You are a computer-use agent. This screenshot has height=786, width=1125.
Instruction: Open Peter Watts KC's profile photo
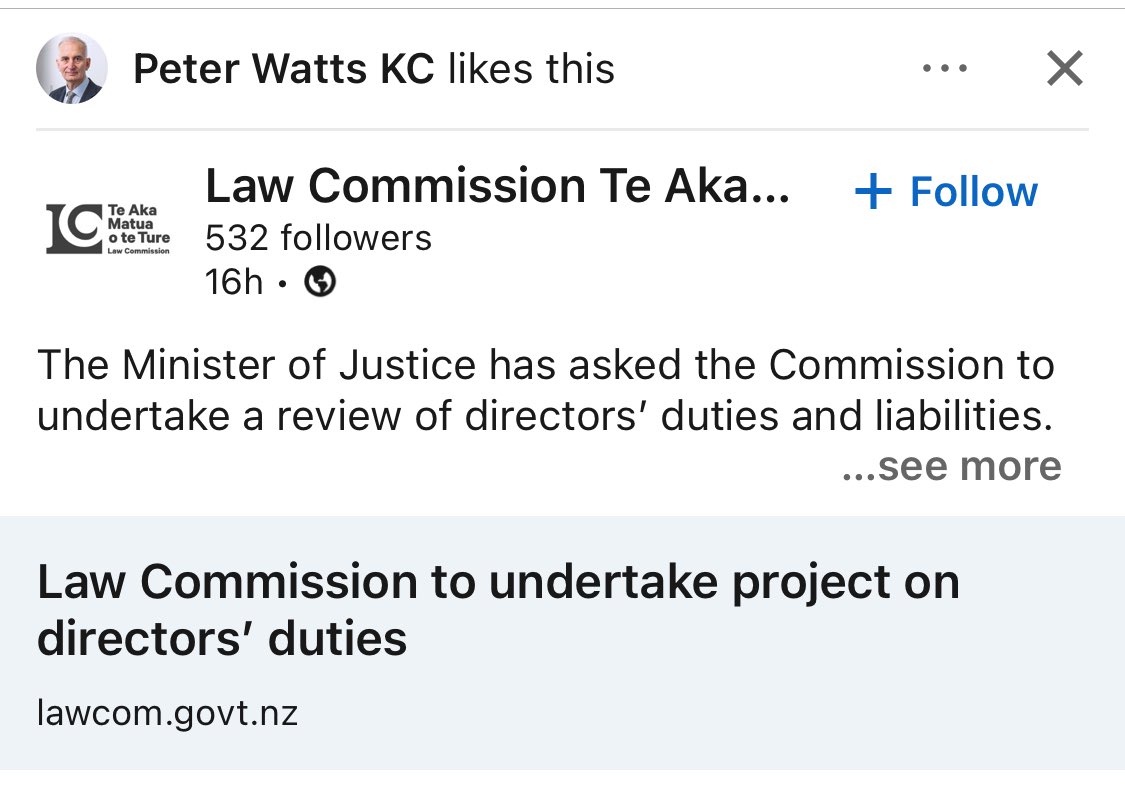point(72,69)
